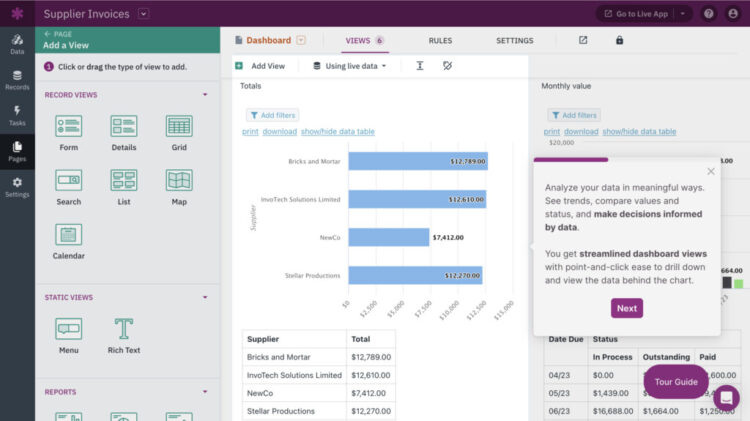Screen dimensions: 750x421
Task: Collapse the Record Views section
Action: 205,95
